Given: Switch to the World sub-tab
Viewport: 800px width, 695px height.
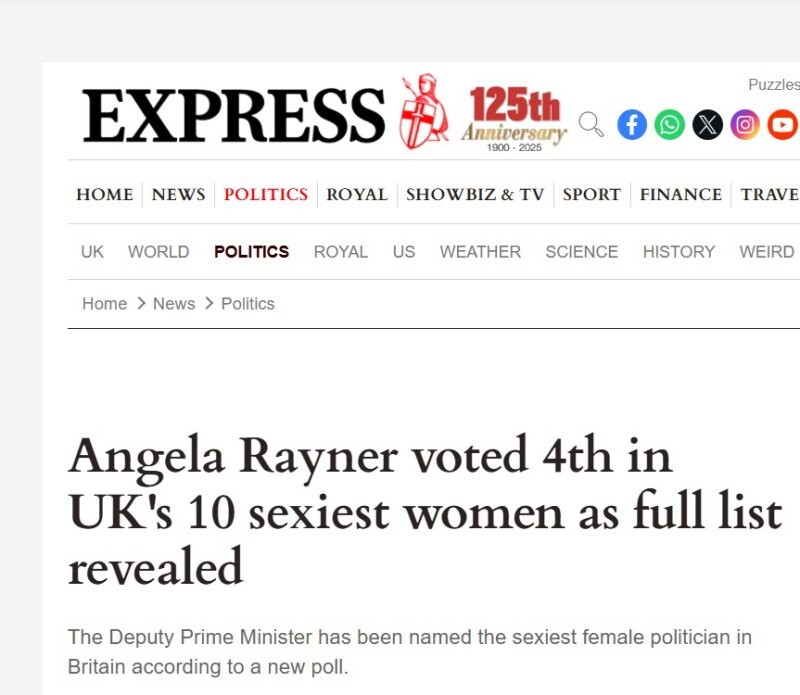Looking at the screenshot, I should pos(159,252).
